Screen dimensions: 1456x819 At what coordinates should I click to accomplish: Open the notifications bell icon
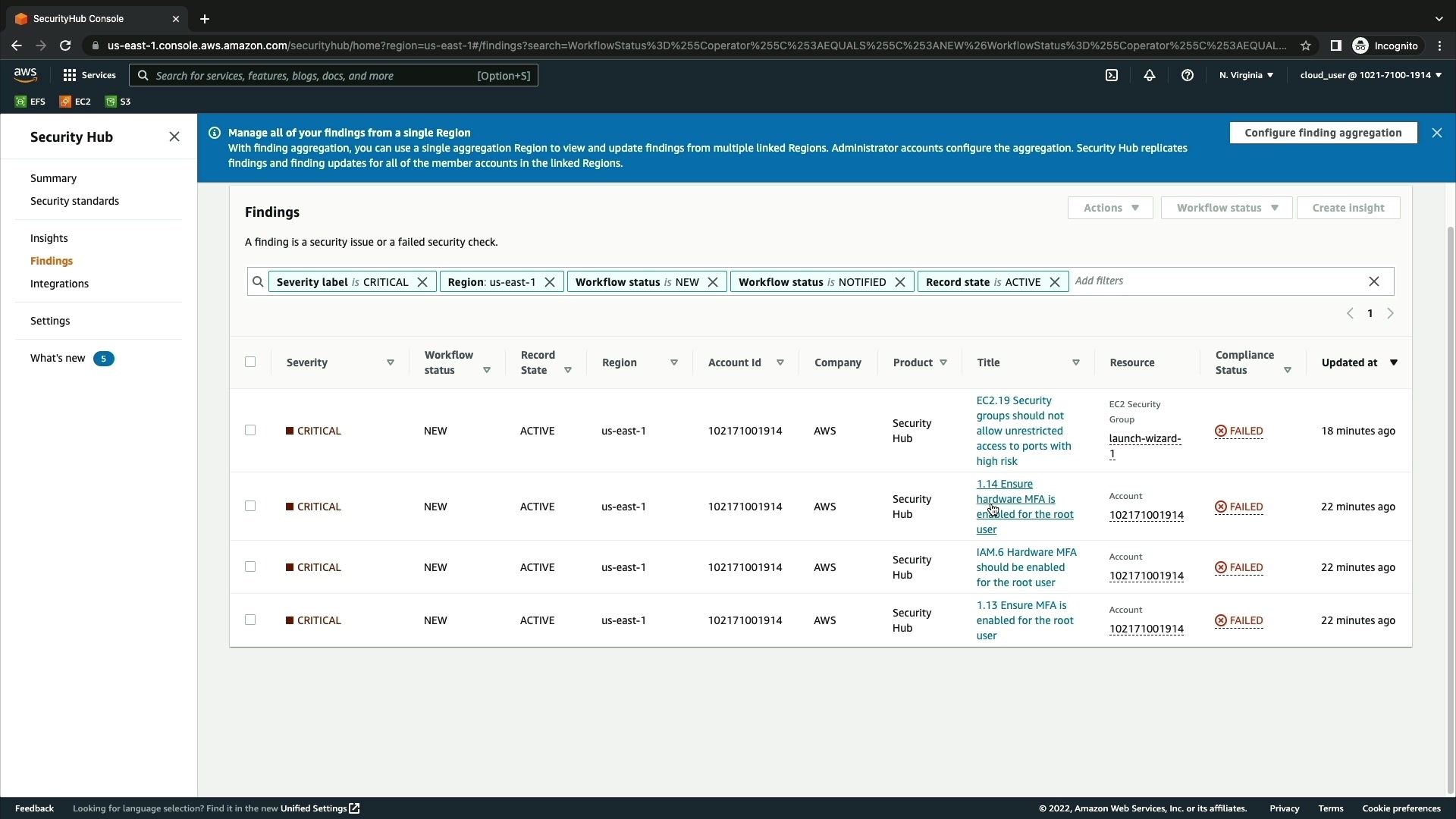pos(1150,75)
